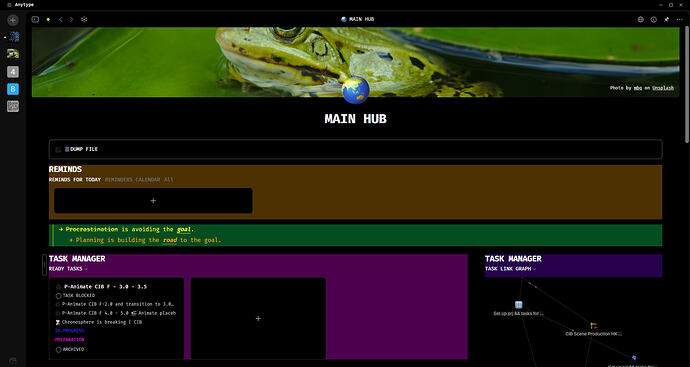This screenshot has width=690, height=367.
Task: Open the blue space labeled B
Action: pos(13,89)
